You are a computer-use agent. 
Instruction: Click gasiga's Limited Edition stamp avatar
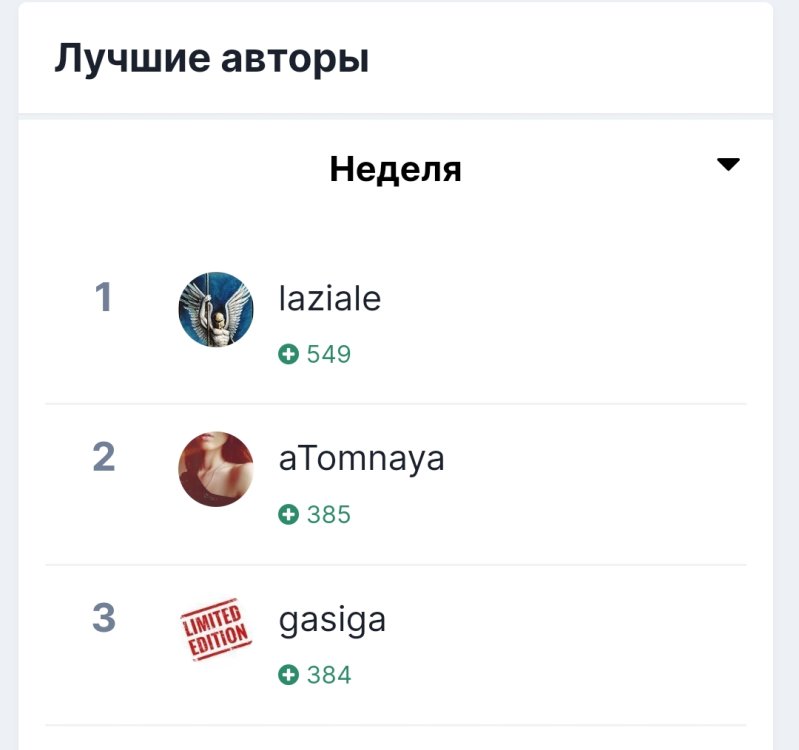215,630
